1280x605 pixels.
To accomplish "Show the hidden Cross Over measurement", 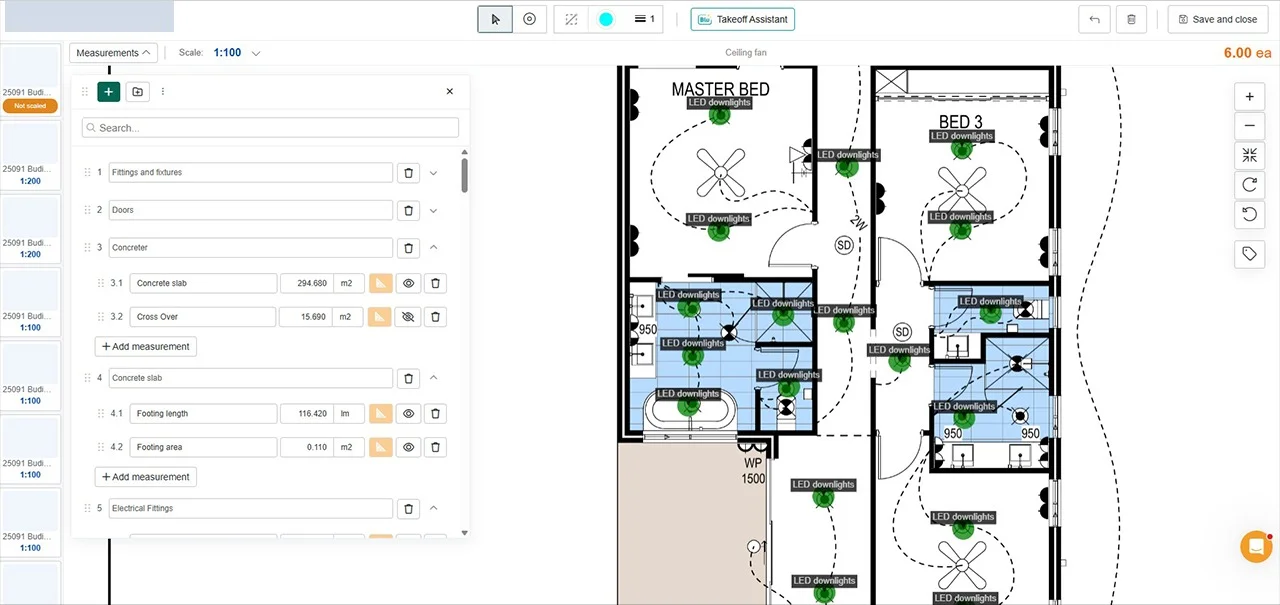I will pos(408,317).
